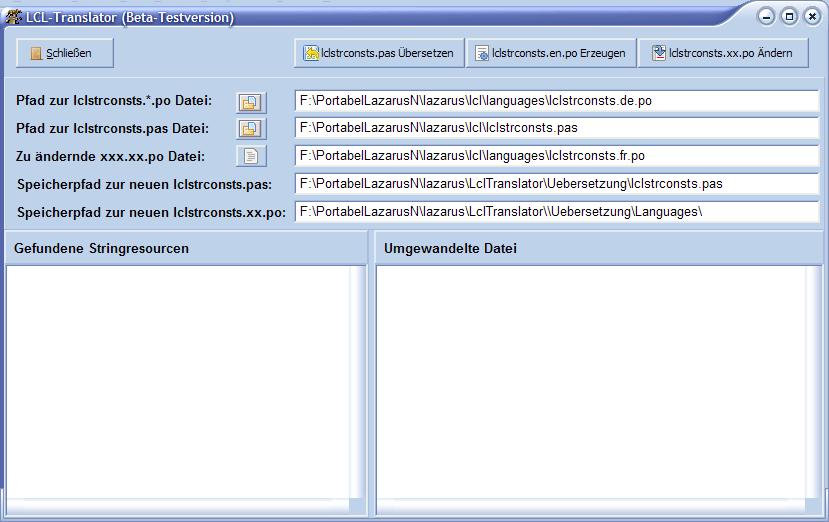Focus the Uebersetzung\Languages\ save path field
The height and width of the screenshot is (522, 829).
pyautogui.click(x=556, y=212)
